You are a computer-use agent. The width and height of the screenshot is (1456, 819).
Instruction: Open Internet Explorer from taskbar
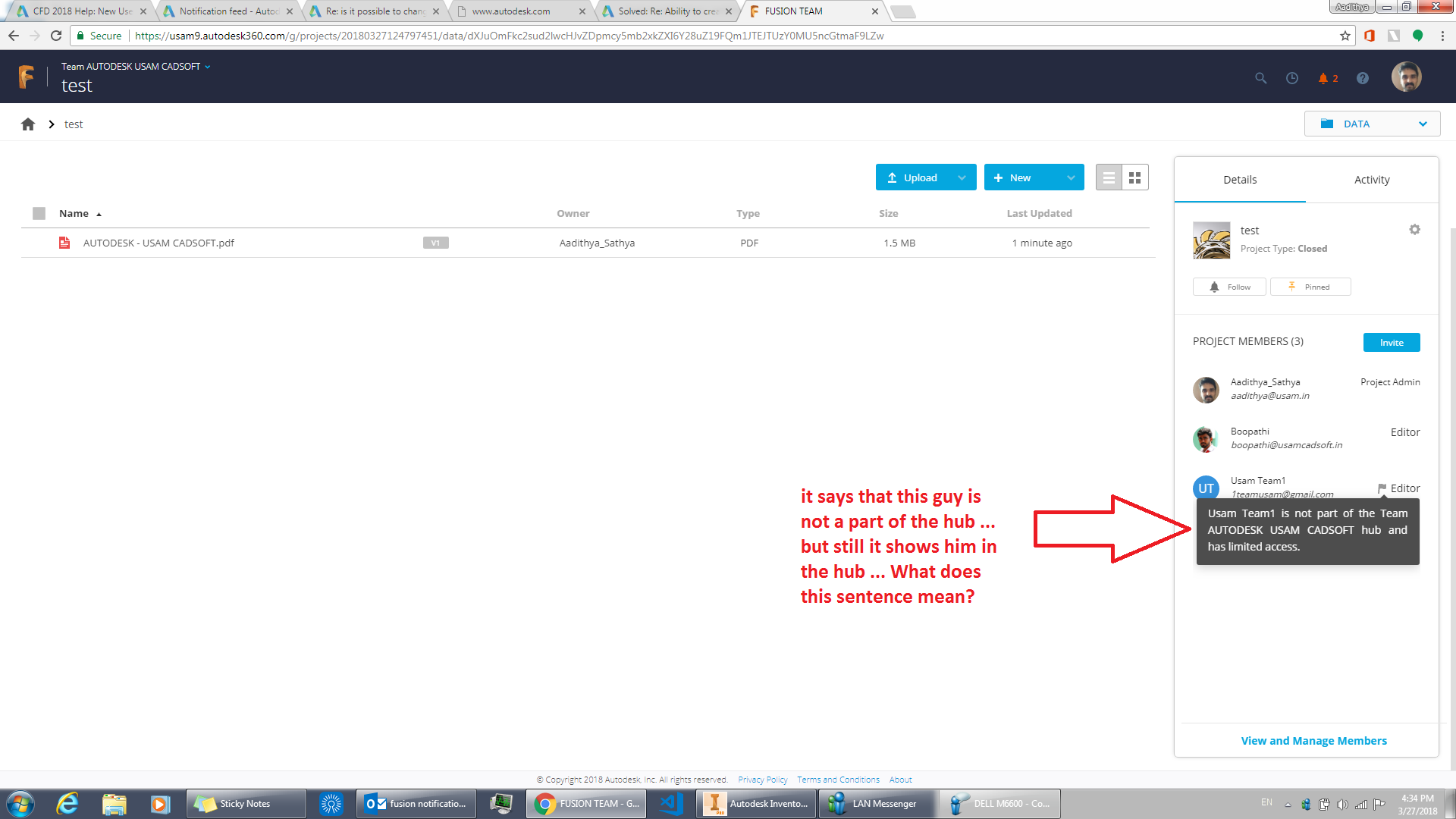pyautogui.click(x=67, y=804)
